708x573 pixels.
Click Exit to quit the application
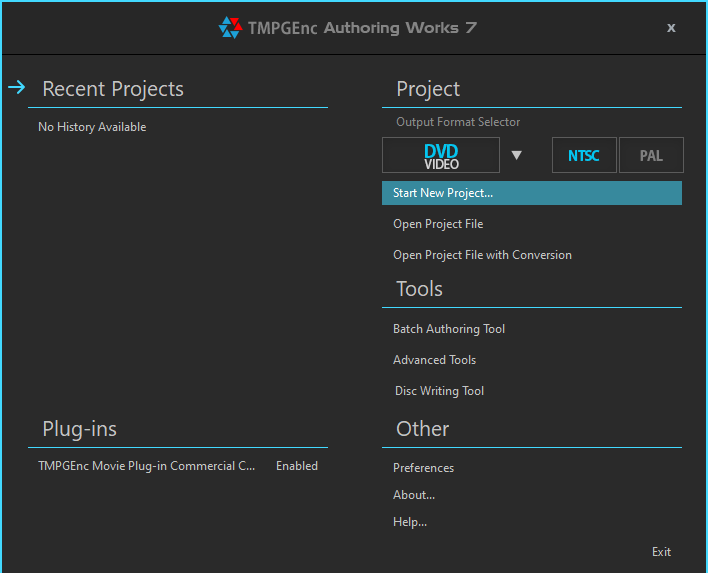pos(661,552)
